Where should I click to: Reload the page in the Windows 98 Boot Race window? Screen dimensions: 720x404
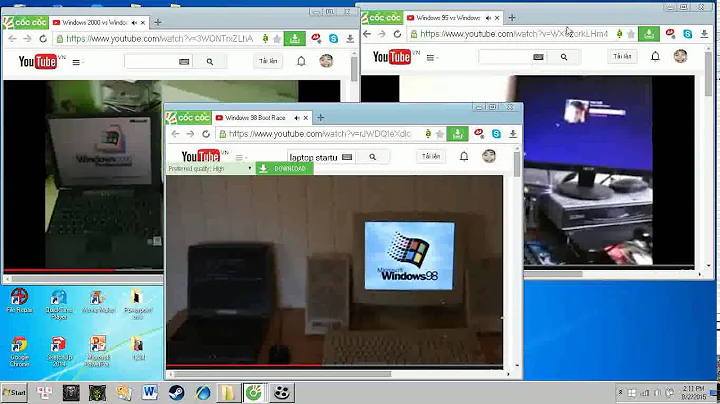(x=206, y=134)
